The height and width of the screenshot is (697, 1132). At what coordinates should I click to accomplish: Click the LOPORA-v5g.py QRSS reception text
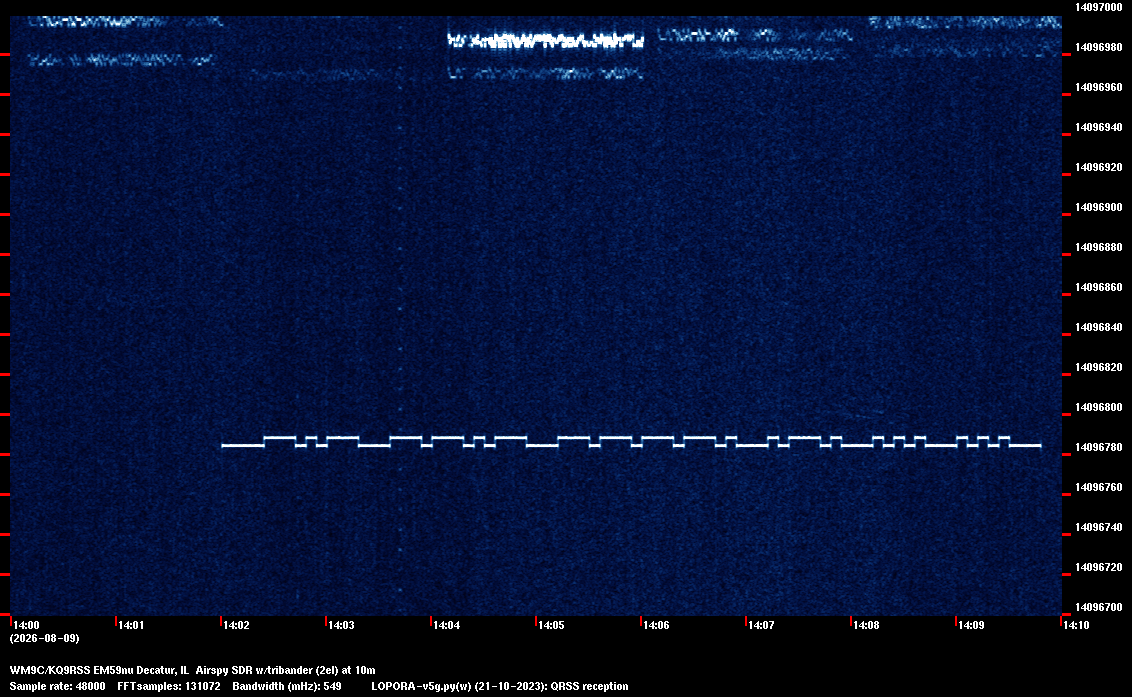(x=500, y=686)
